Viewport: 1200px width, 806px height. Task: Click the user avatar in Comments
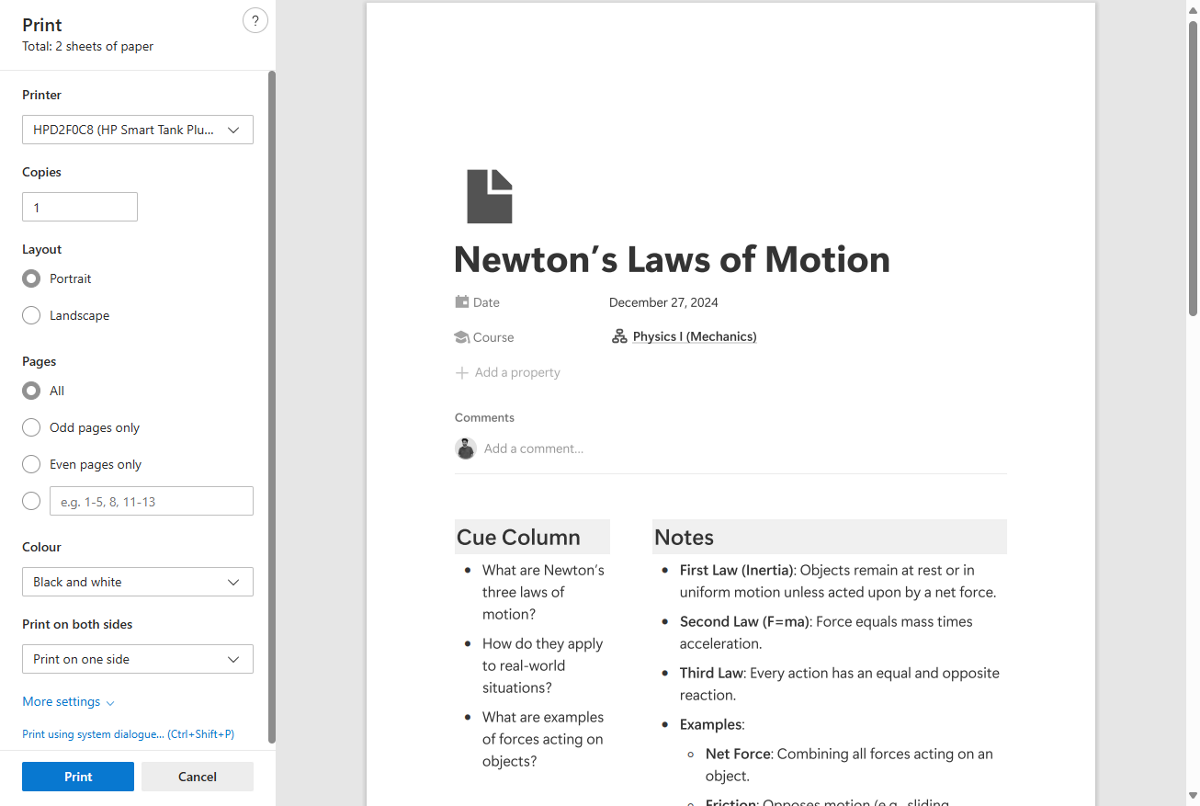point(466,448)
